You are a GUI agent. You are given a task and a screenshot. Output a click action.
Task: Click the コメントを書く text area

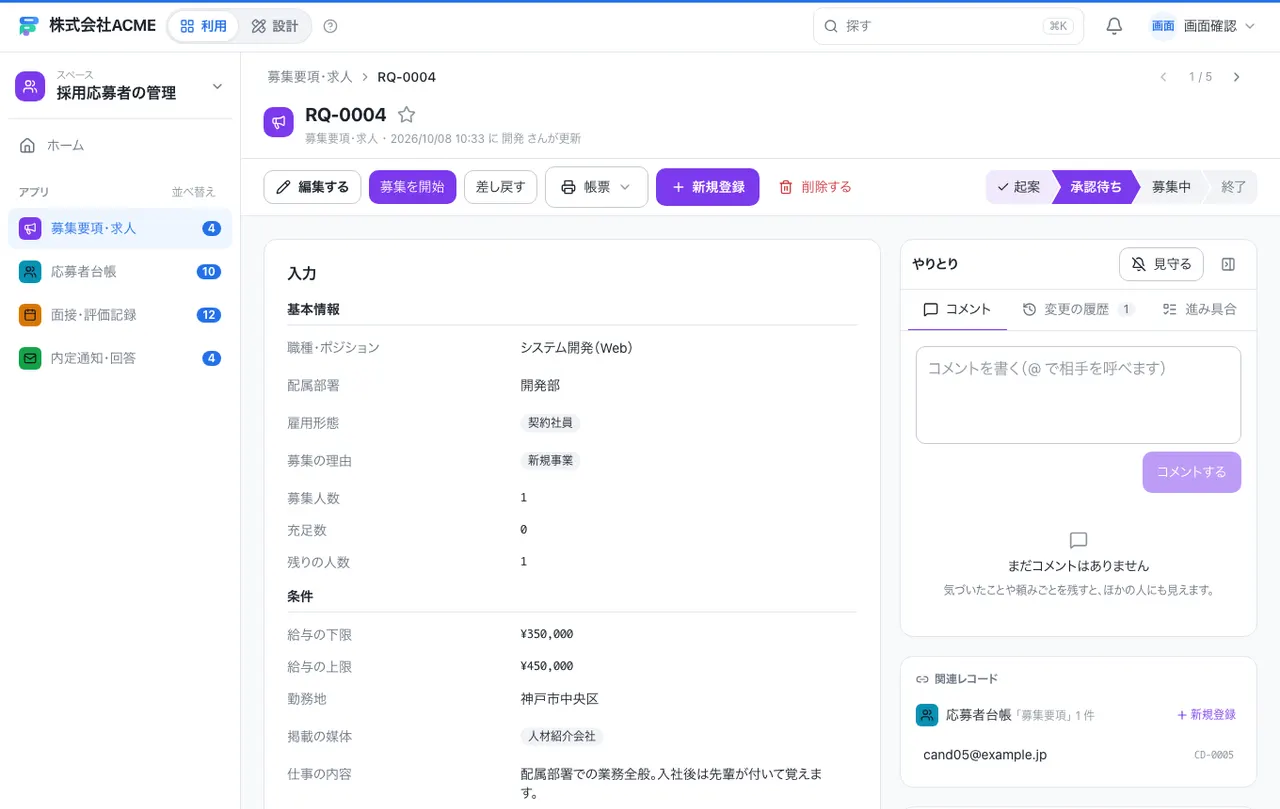click(1078, 395)
